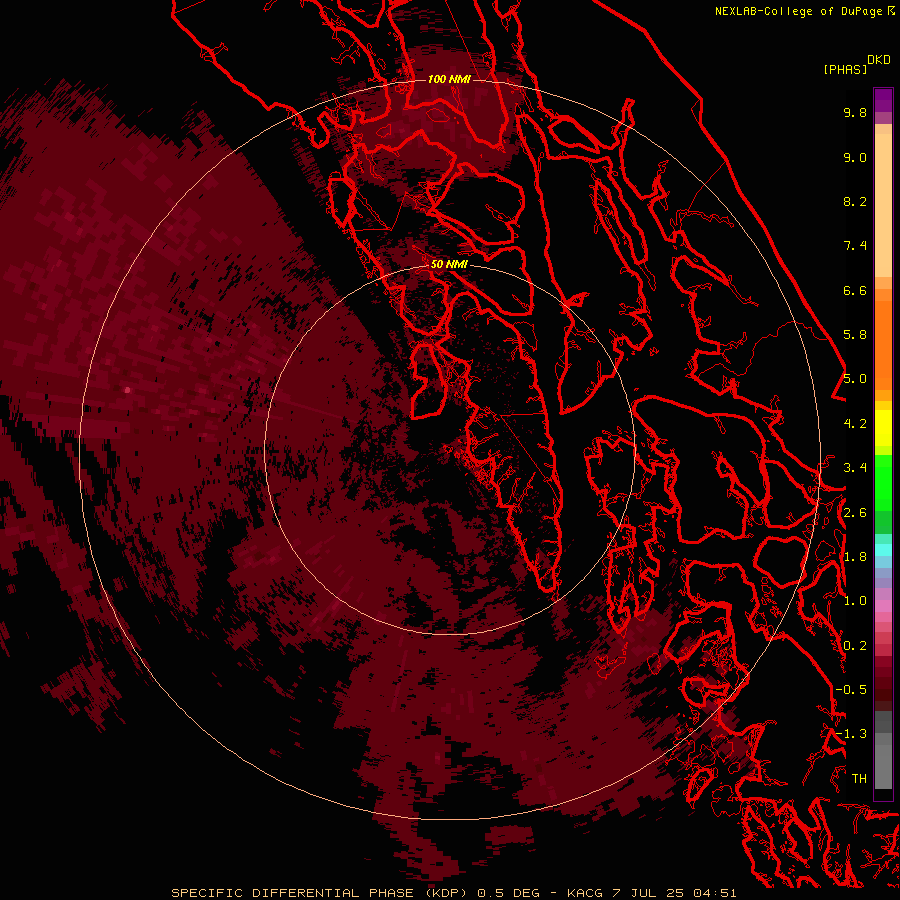This screenshot has width=900, height=900.
Task: Click the SPECIFIC DIFFERENTIAL PHASE product title
Action: click(292, 893)
